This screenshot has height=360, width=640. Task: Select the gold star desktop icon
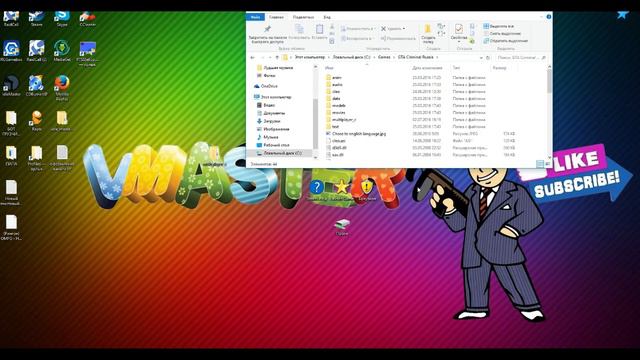(x=342, y=190)
